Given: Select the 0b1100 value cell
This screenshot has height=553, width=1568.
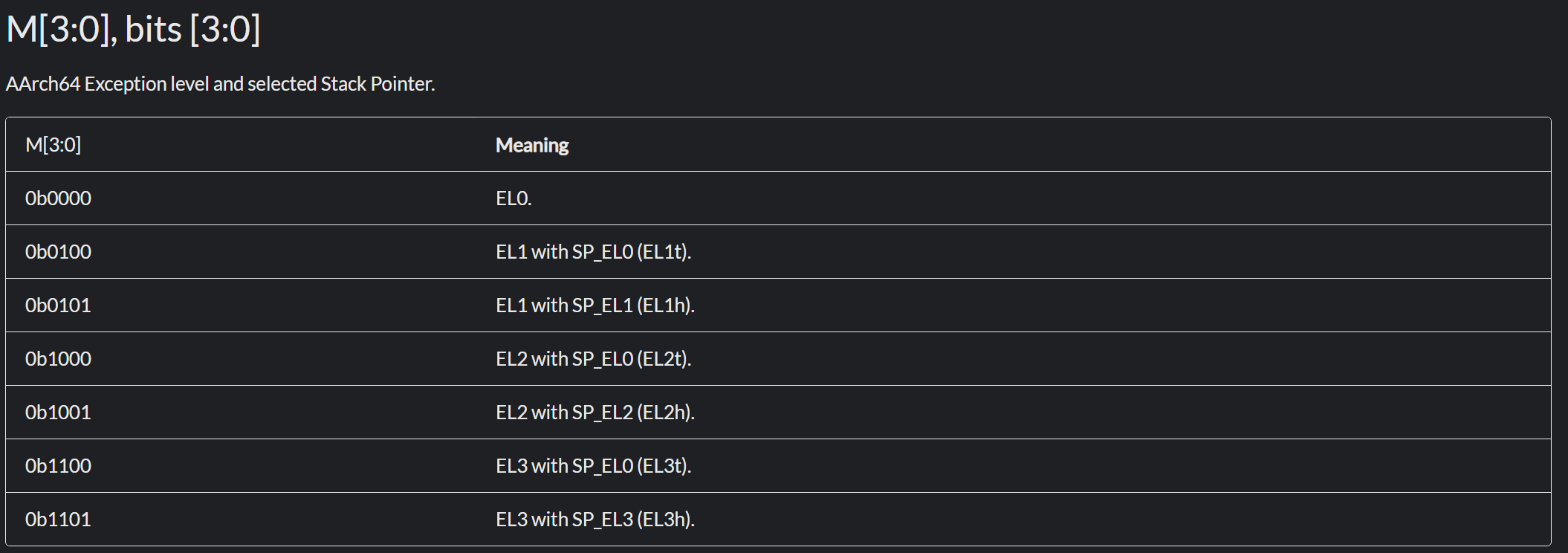Looking at the screenshot, I should [x=59, y=466].
